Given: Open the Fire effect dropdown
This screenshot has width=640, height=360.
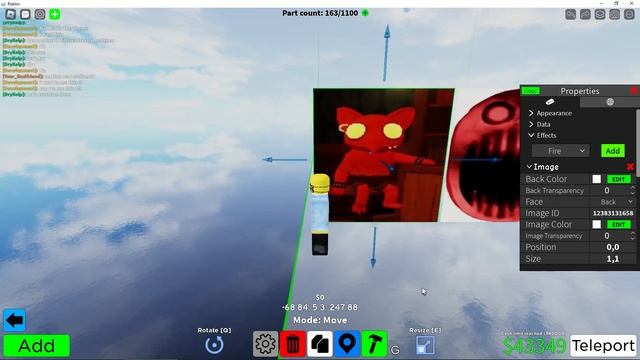Looking at the screenshot, I should (560, 151).
